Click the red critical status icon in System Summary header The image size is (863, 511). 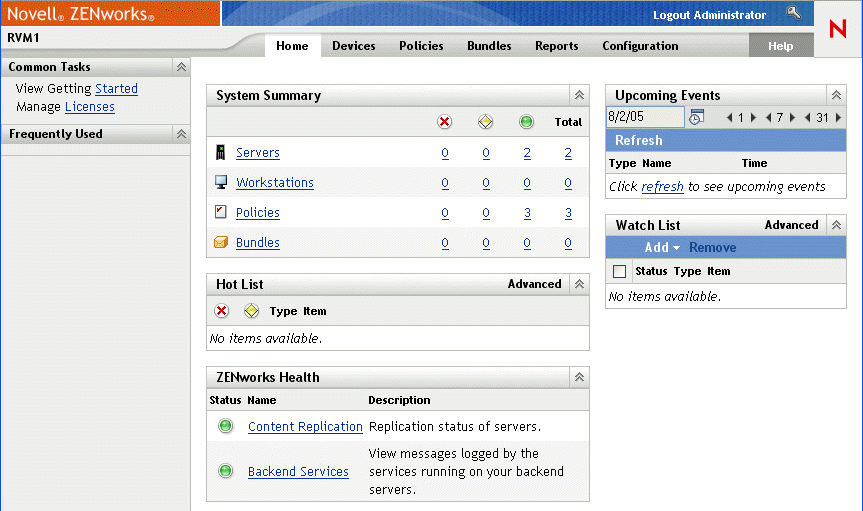(x=445, y=122)
